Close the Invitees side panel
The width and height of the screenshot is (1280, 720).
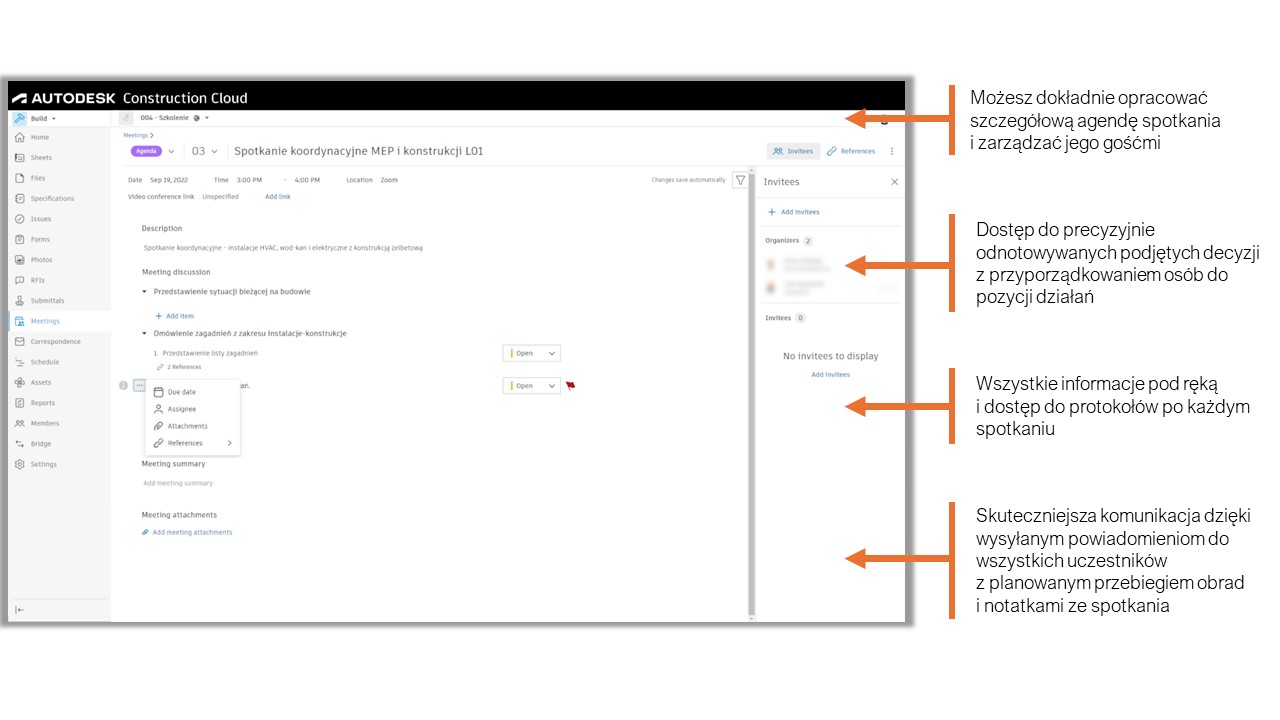[894, 182]
